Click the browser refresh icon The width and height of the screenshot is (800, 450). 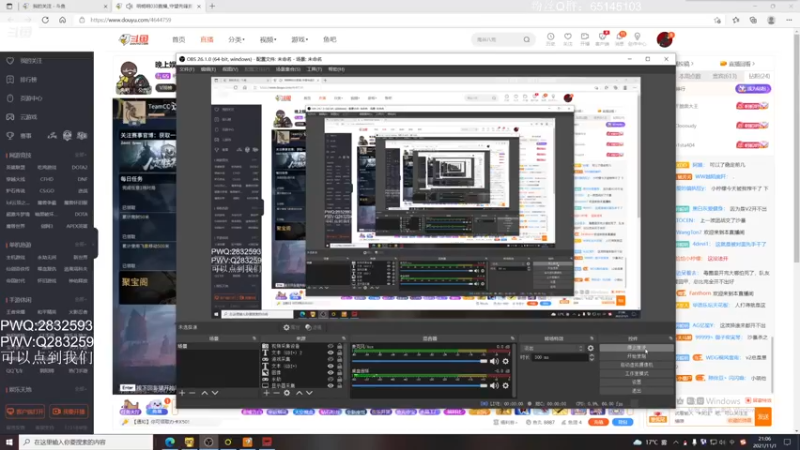pyautogui.click(x=45, y=20)
